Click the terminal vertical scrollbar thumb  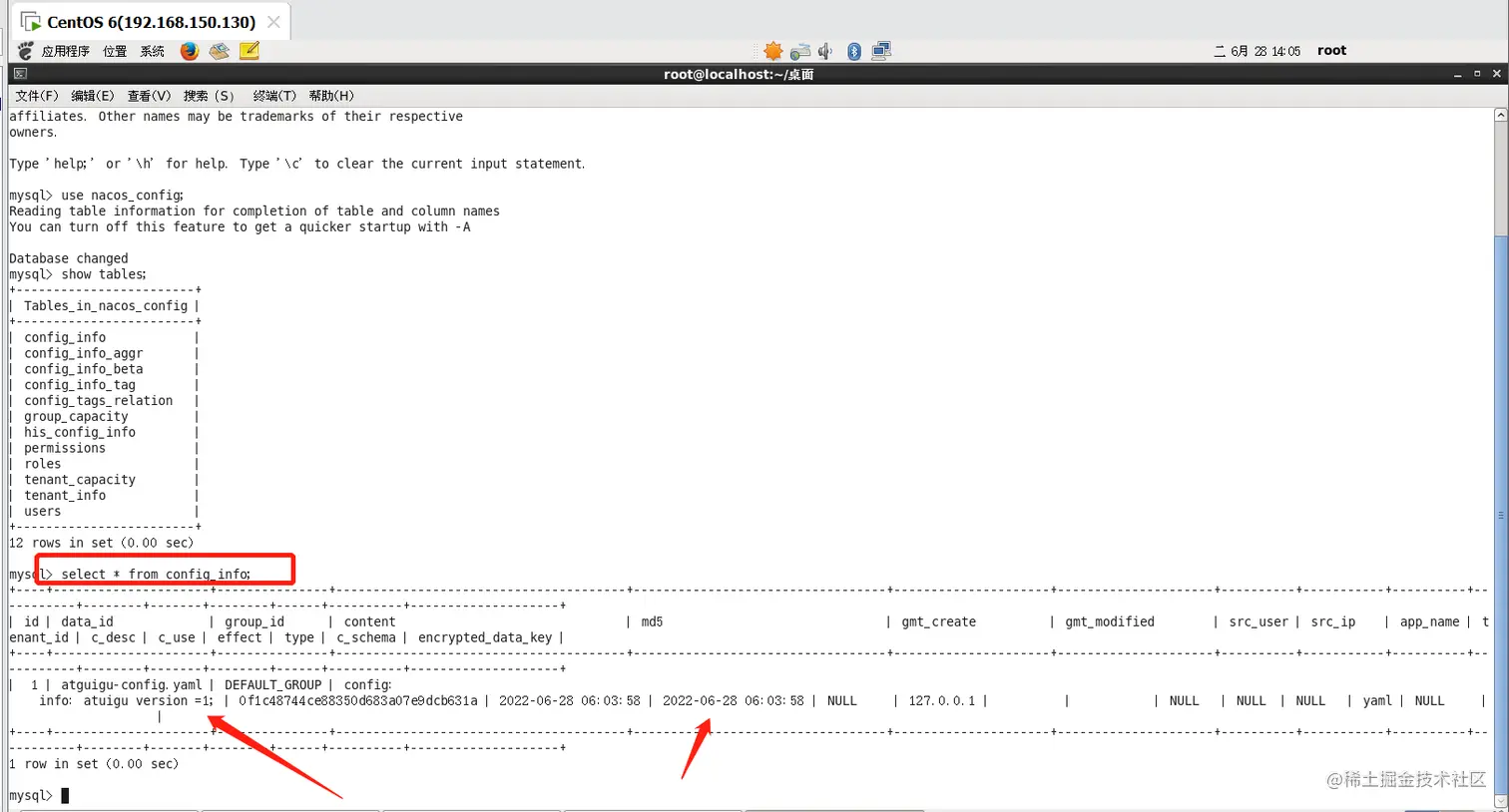point(1501,515)
